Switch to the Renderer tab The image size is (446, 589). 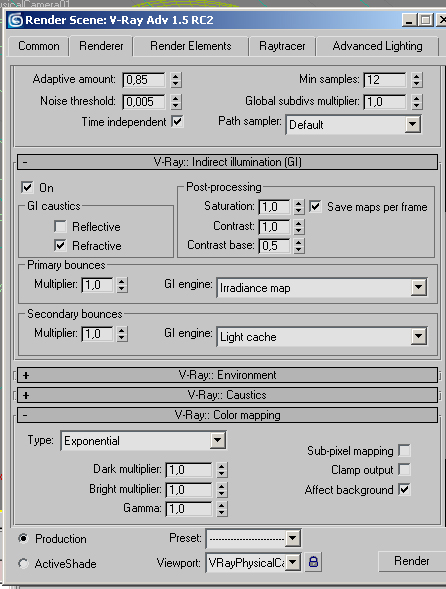tap(101, 46)
